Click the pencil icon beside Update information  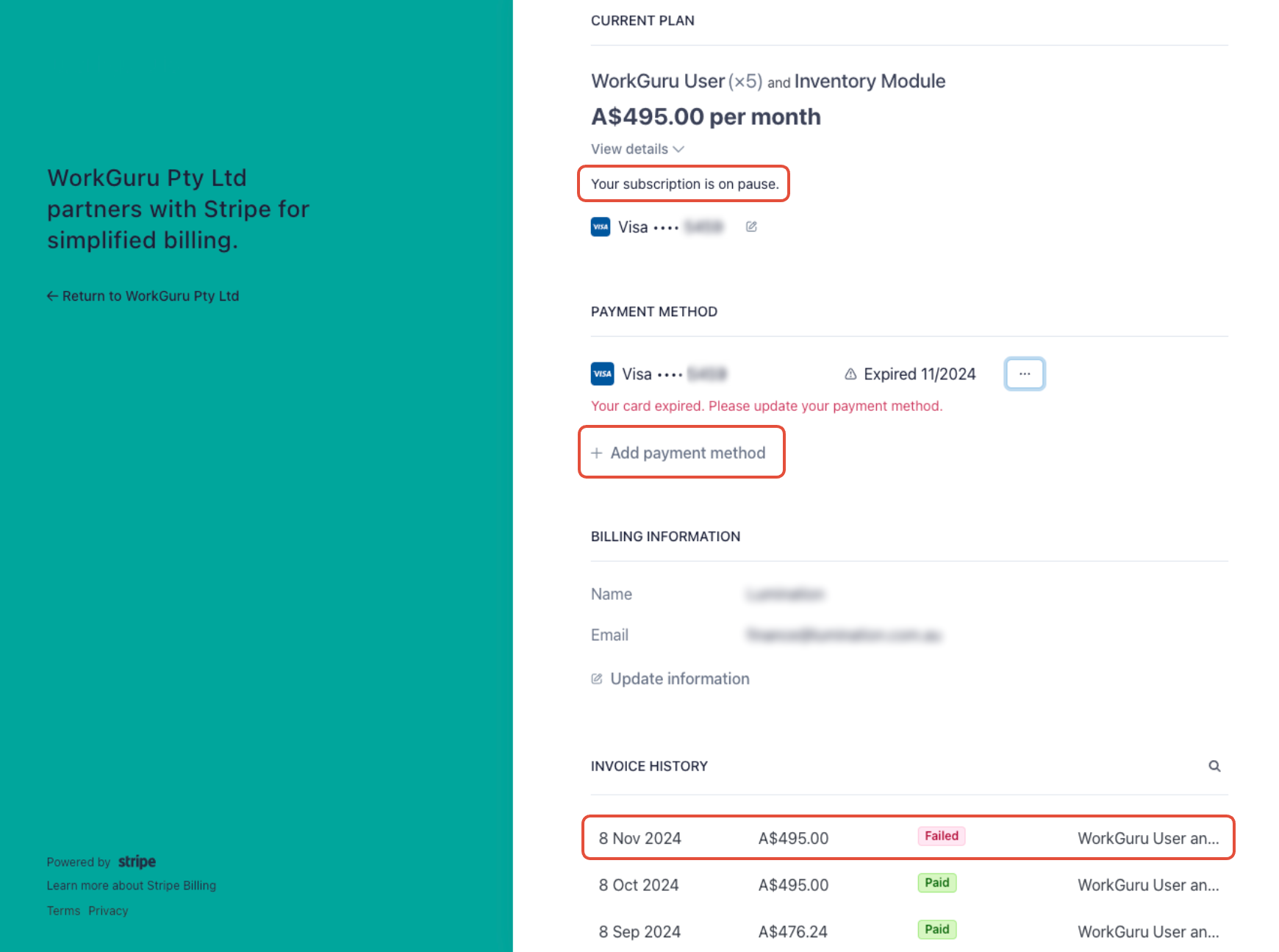click(x=597, y=679)
